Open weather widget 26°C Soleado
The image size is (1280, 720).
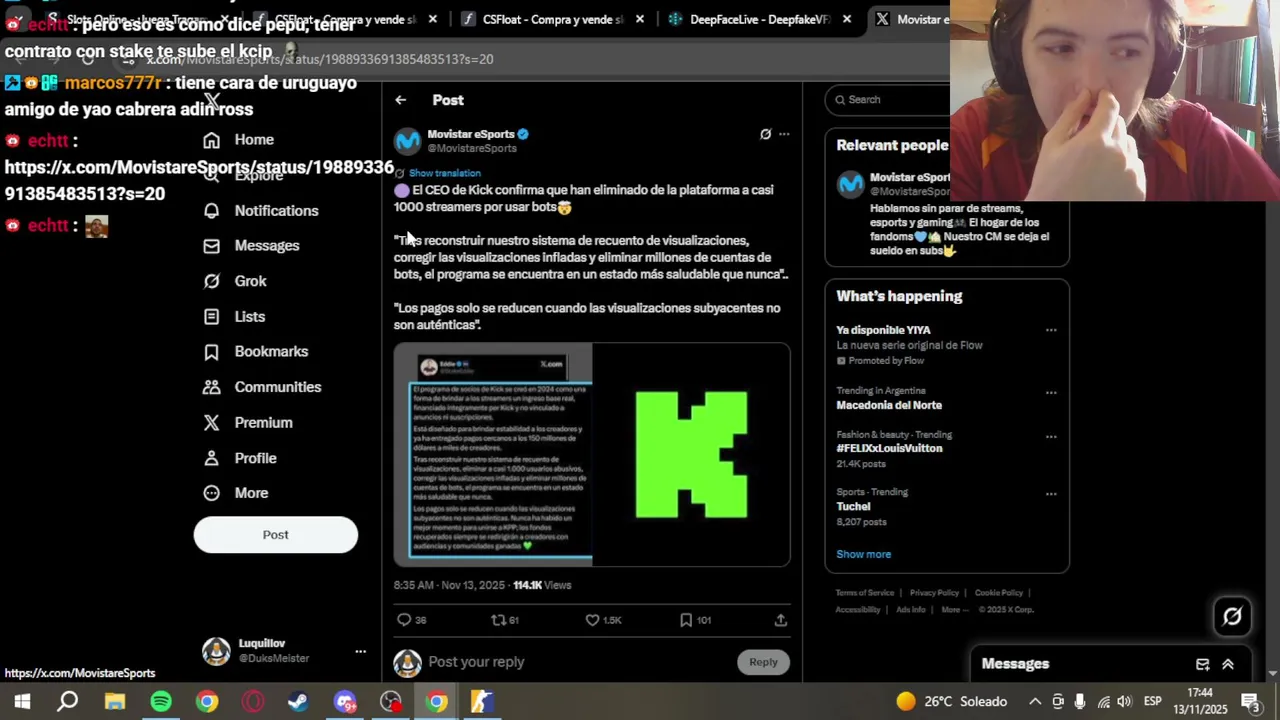pyautogui.click(x=950, y=702)
